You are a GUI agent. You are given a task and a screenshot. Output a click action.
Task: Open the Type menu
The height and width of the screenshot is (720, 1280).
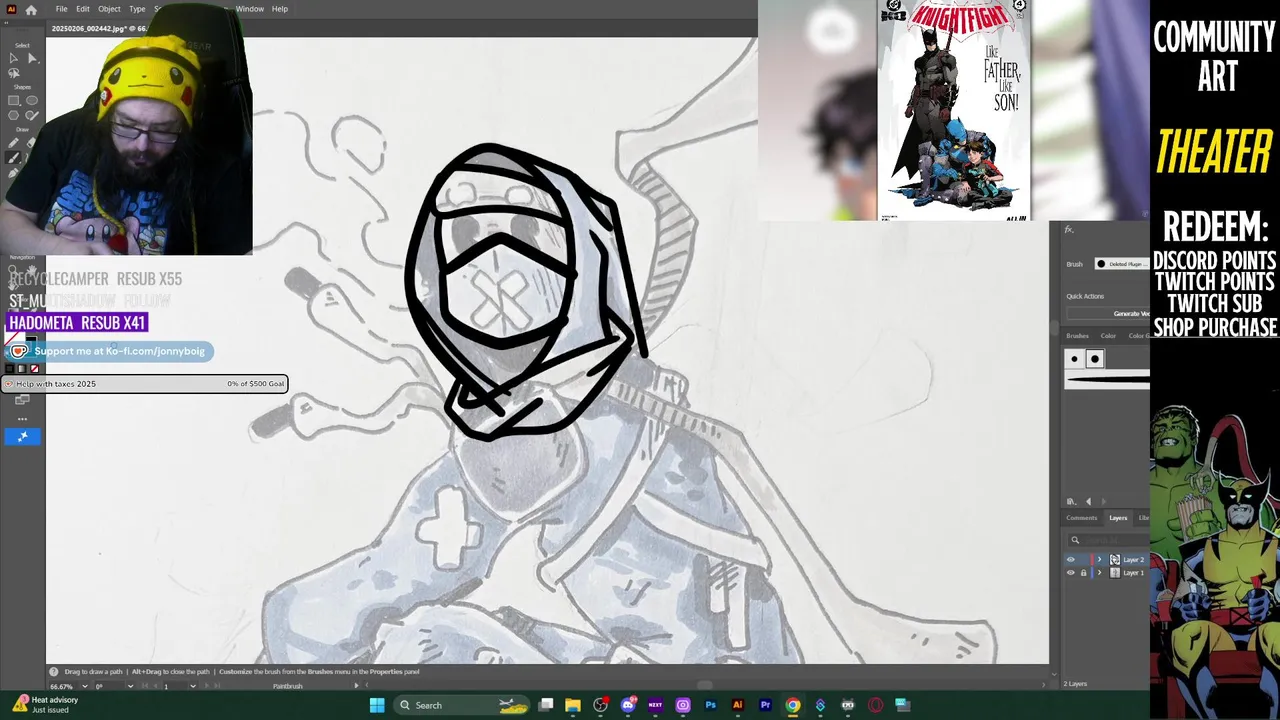coord(137,9)
